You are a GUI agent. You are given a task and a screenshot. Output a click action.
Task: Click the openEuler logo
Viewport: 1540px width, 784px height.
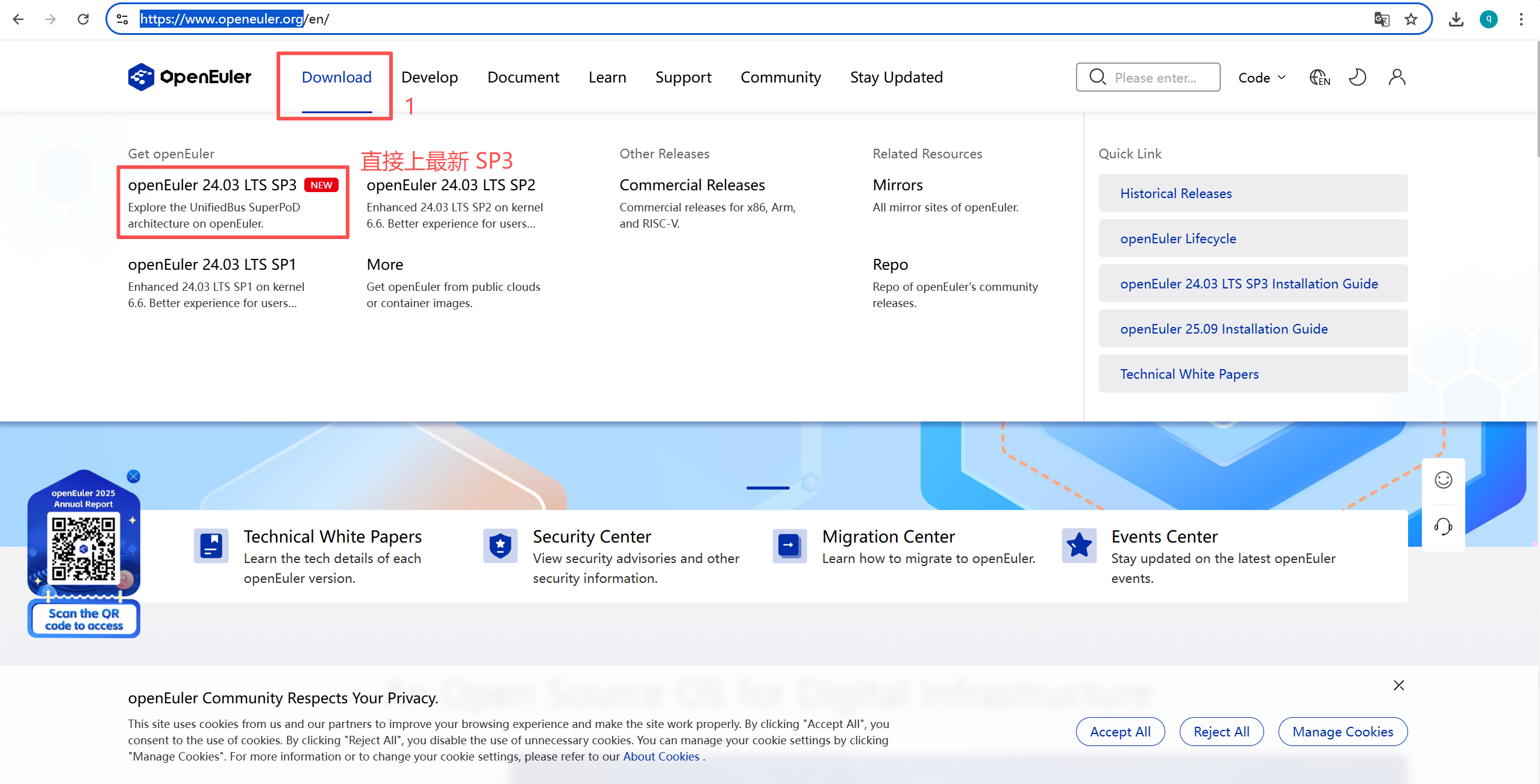click(189, 77)
